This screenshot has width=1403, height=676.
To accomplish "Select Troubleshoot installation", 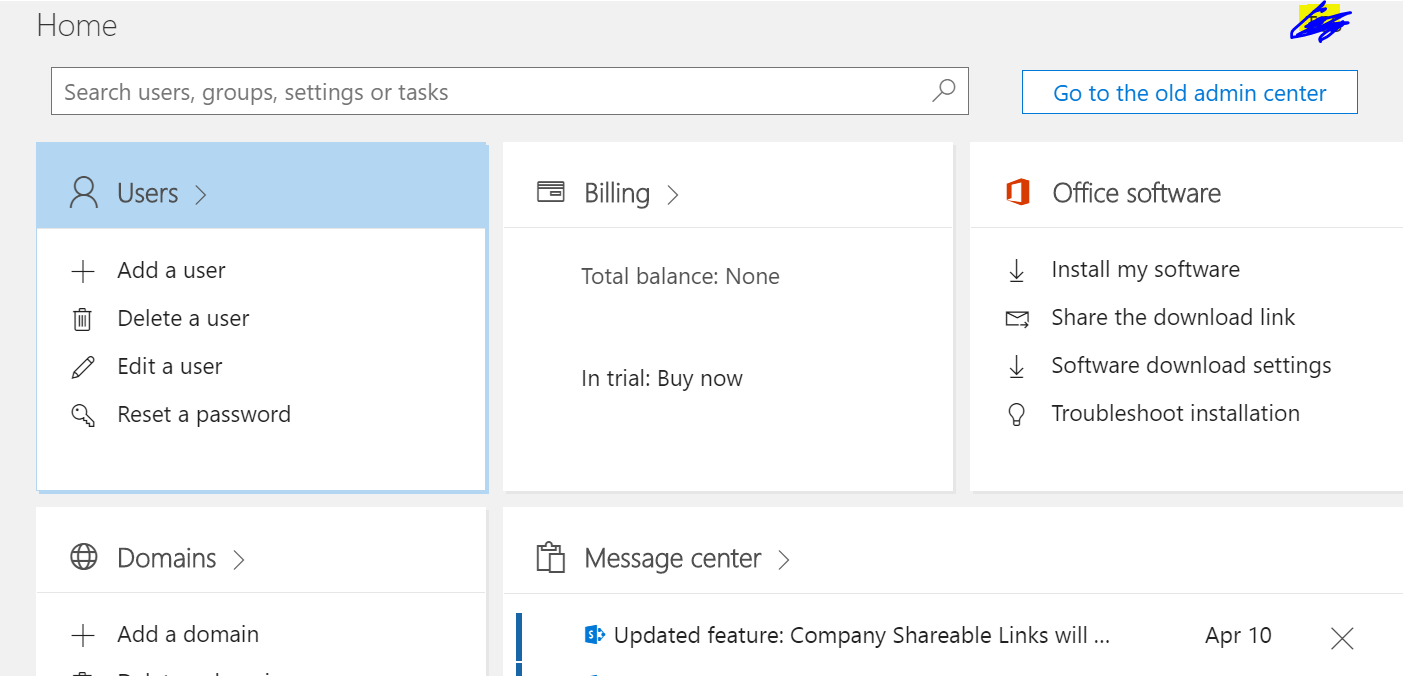I will pos(1176,413).
